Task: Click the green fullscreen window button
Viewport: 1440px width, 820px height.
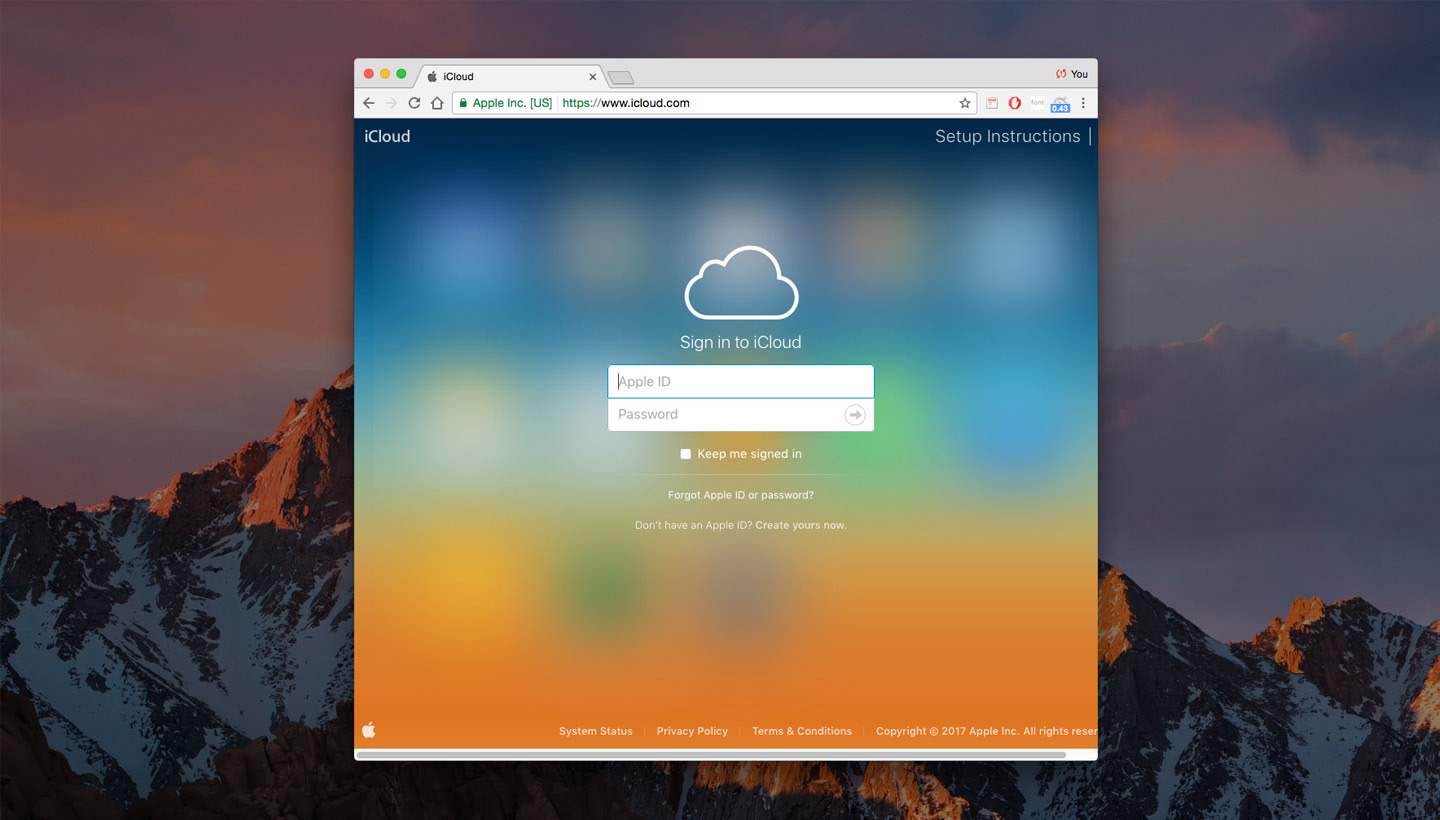Action: [402, 74]
